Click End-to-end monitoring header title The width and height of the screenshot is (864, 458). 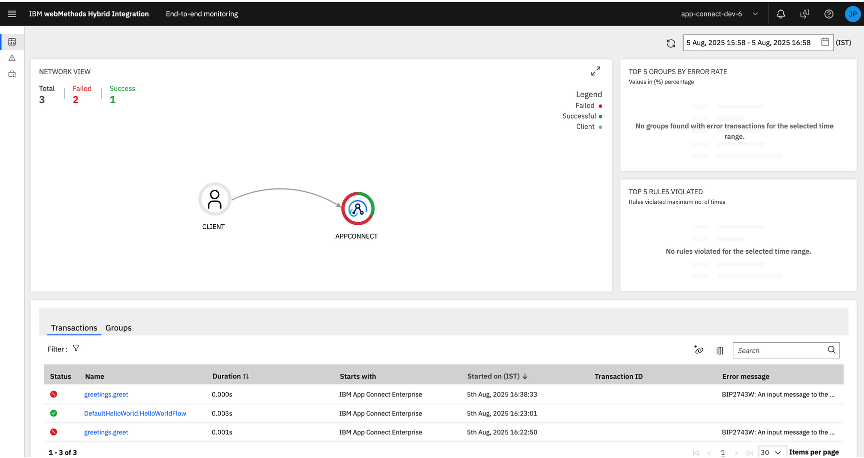click(x=202, y=14)
